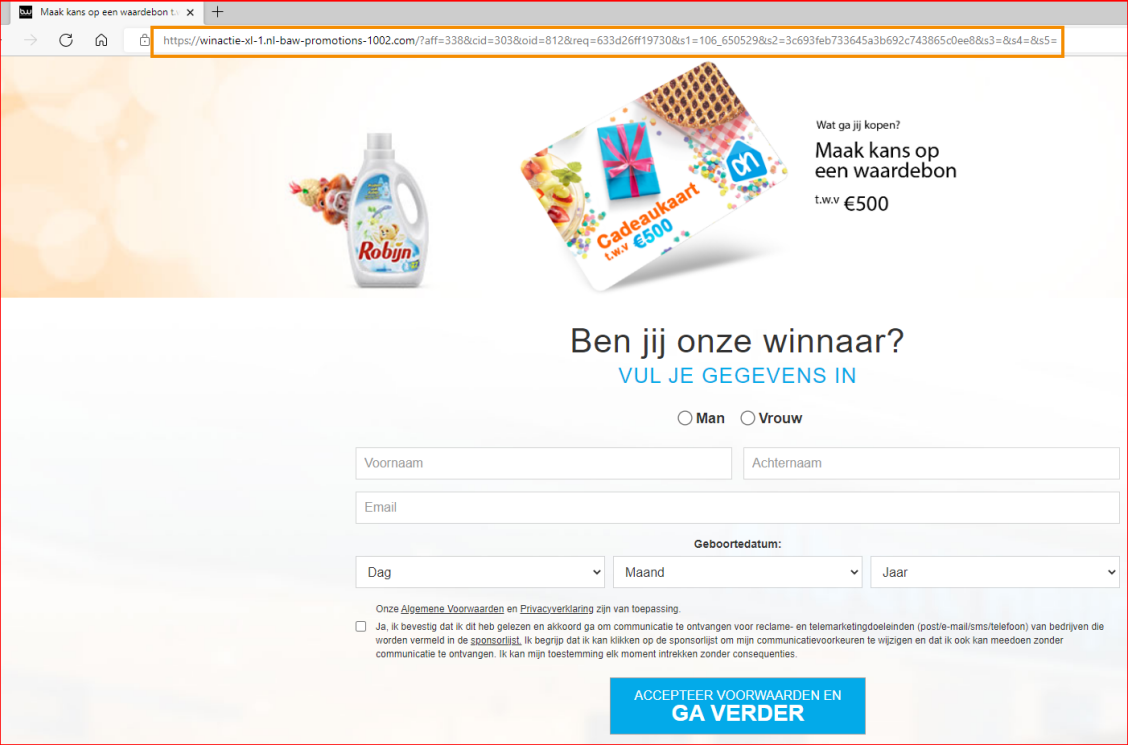The height and width of the screenshot is (745, 1128).
Task: Tick the marketing consent checkbox
Action: [361, 626]
